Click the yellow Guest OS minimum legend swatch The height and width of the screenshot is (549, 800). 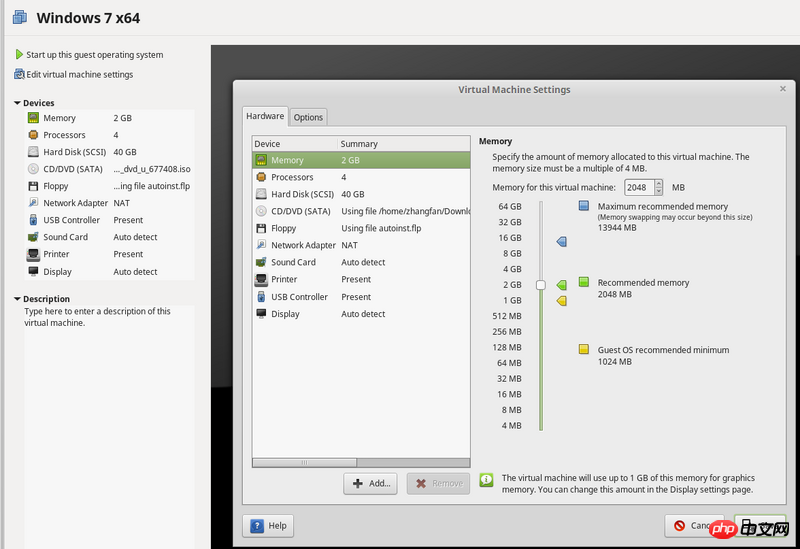584,349
